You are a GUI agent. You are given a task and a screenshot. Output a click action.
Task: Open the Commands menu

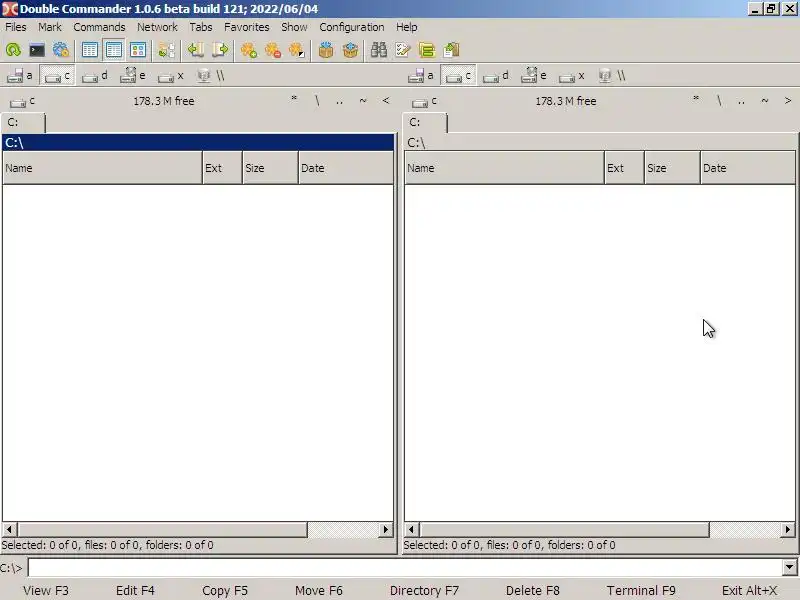click(x=99, y=27)
